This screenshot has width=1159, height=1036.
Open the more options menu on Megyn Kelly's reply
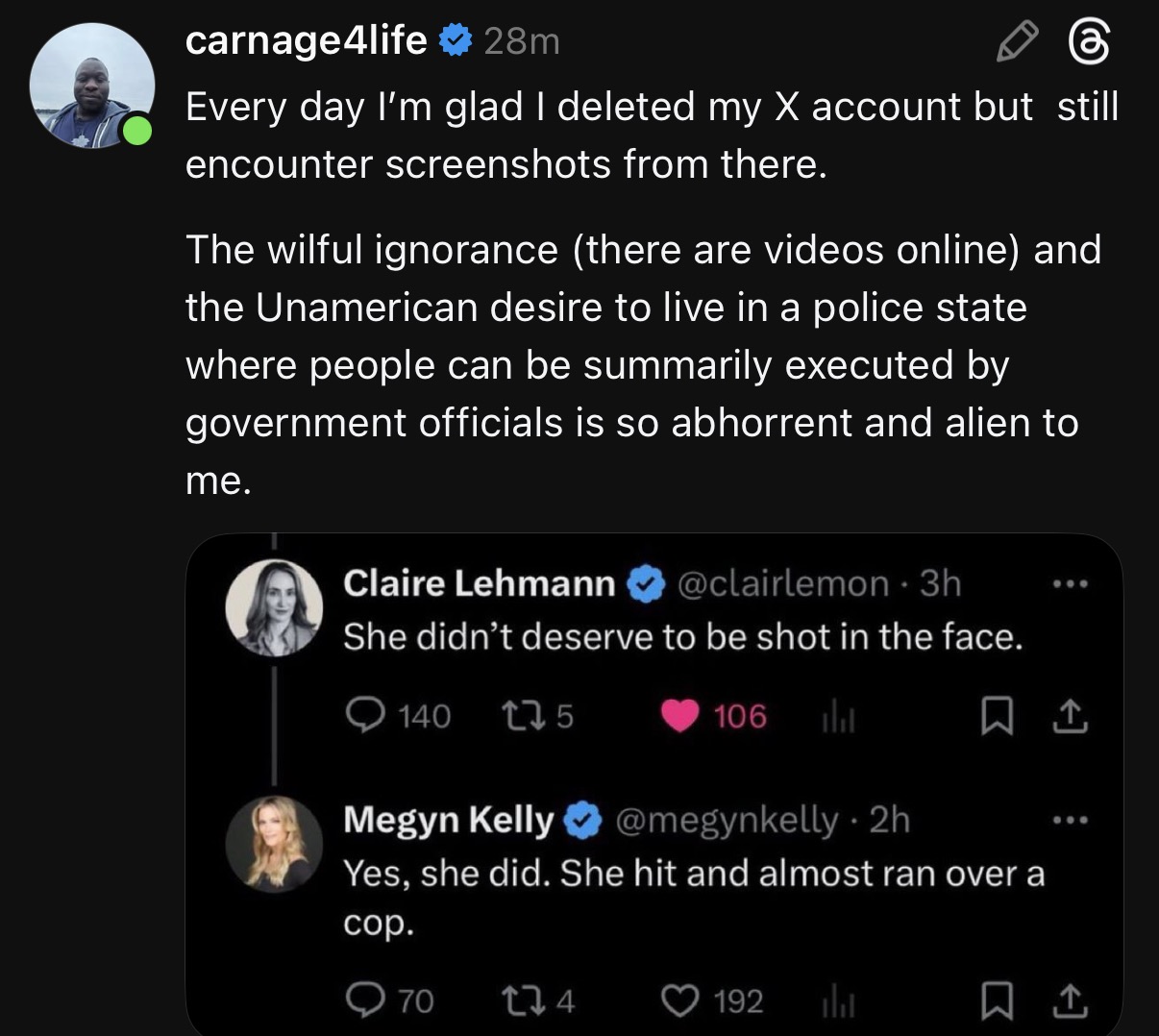pos(1073,819)
